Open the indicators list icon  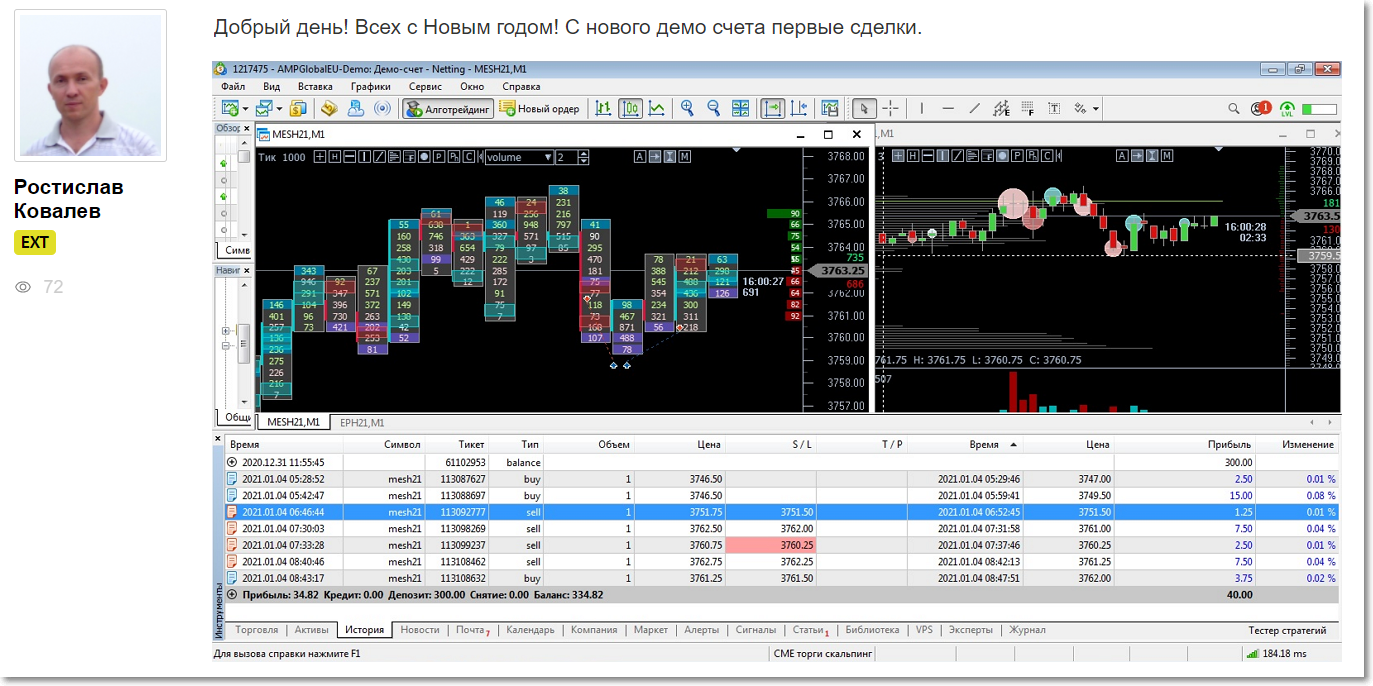pos(829,108)
